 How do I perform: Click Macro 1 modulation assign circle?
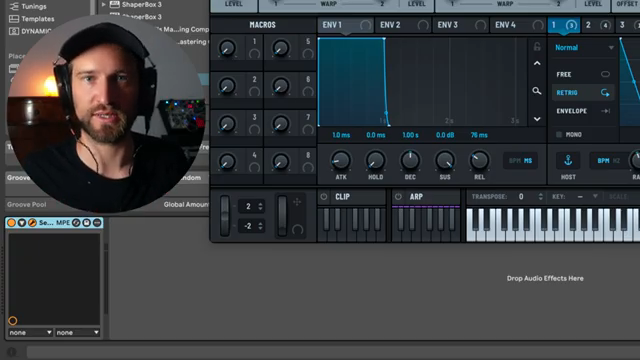pos(254,54)
